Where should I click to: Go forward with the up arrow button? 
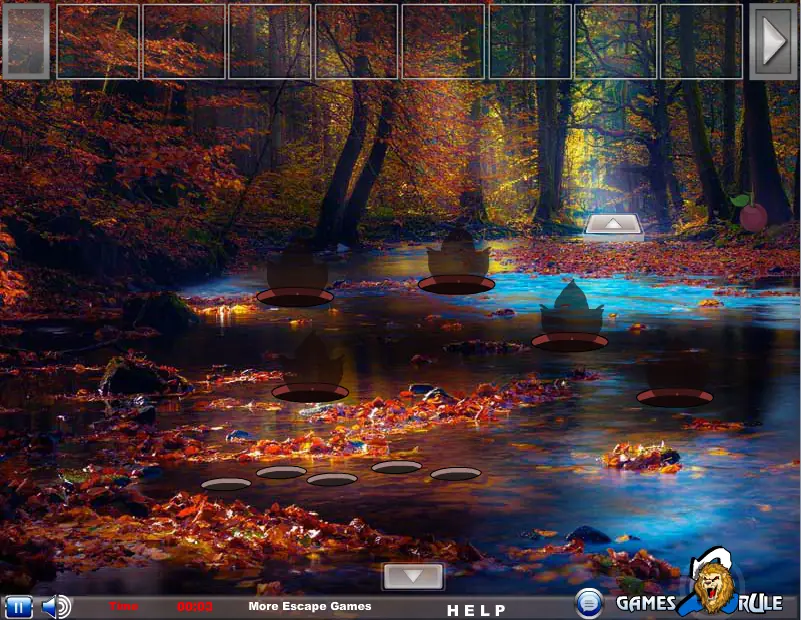pyautogui.click(x=613, y=227)
